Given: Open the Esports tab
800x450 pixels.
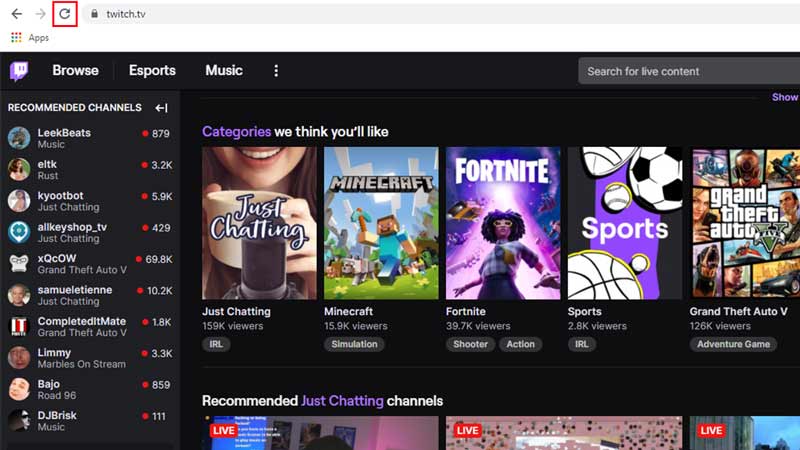Looking at the screenshot, I should click(152, 70).
